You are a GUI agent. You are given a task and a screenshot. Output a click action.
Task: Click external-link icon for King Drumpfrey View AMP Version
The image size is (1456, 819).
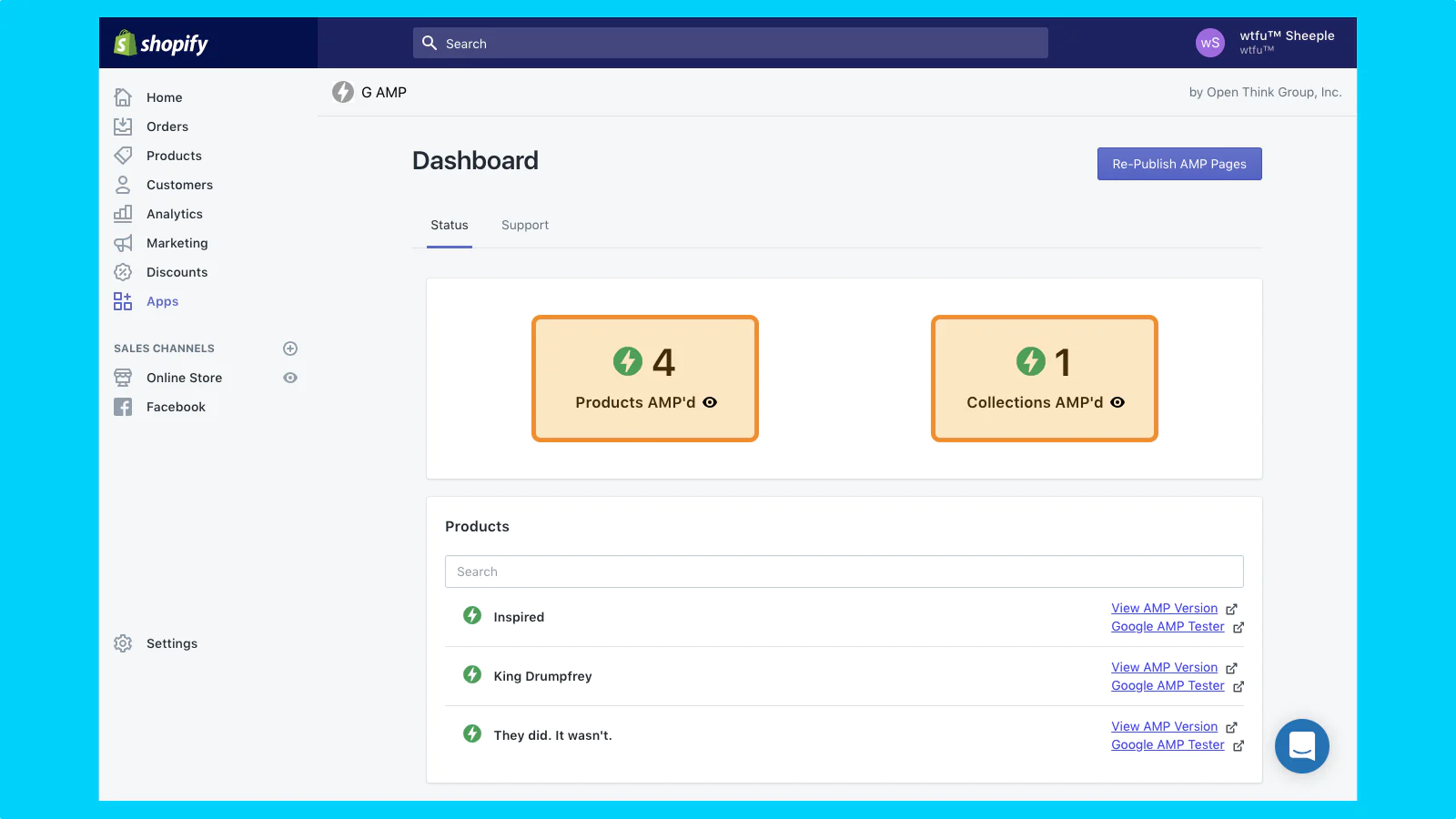pos(1231,668)
